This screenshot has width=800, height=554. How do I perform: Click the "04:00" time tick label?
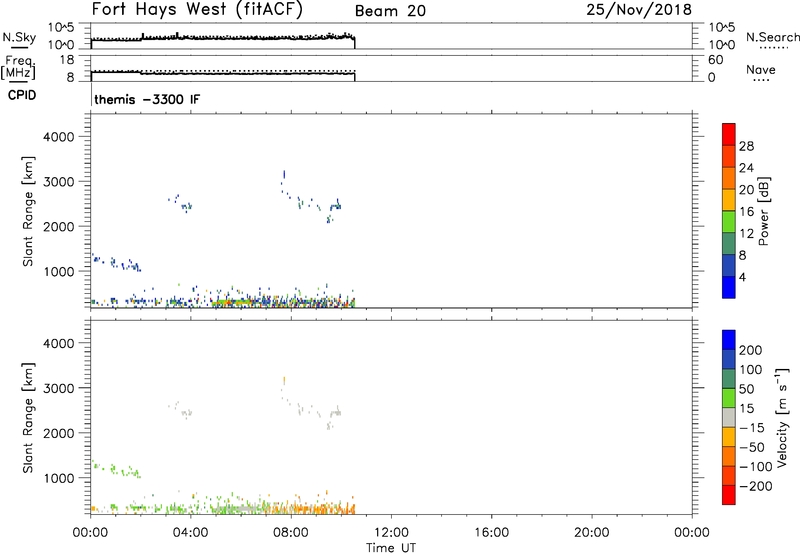190,533
